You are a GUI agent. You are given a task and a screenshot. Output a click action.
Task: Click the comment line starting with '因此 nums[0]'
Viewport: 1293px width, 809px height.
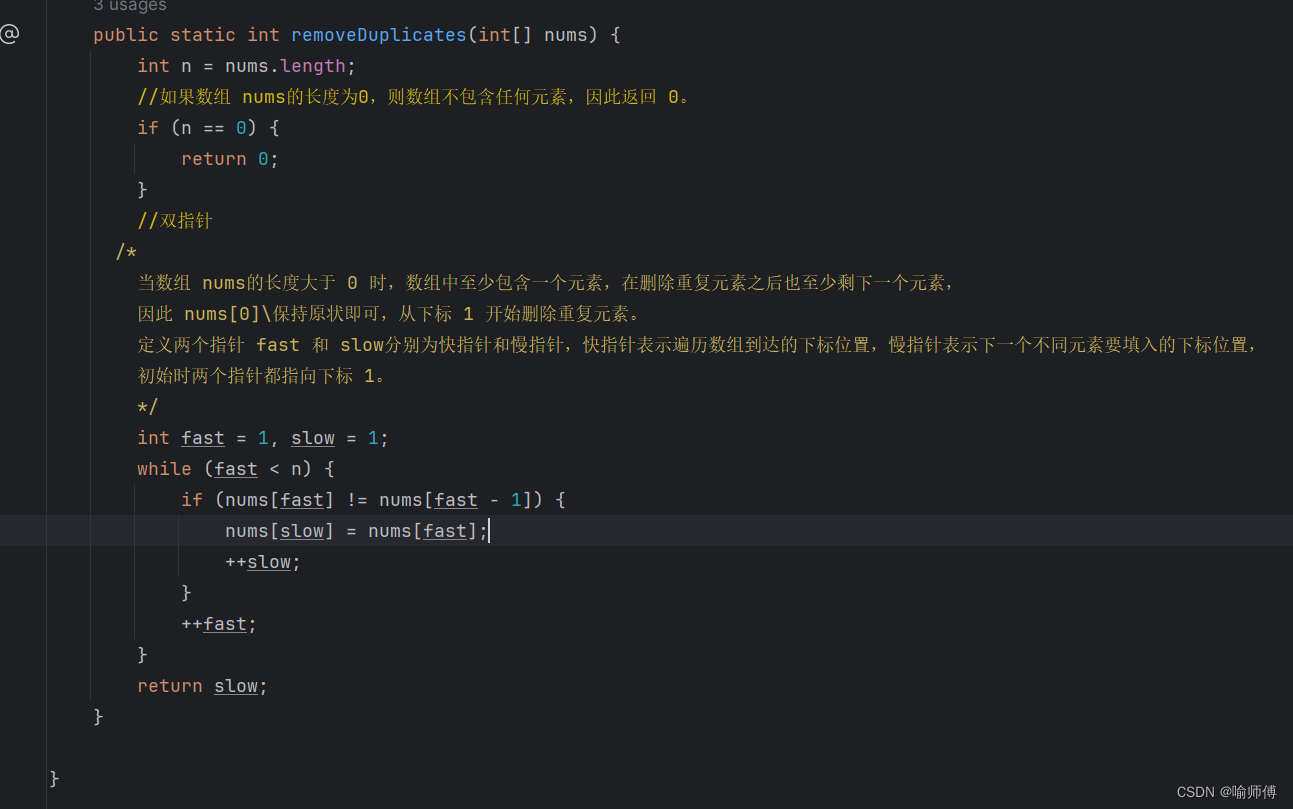[x=389, y=314]
